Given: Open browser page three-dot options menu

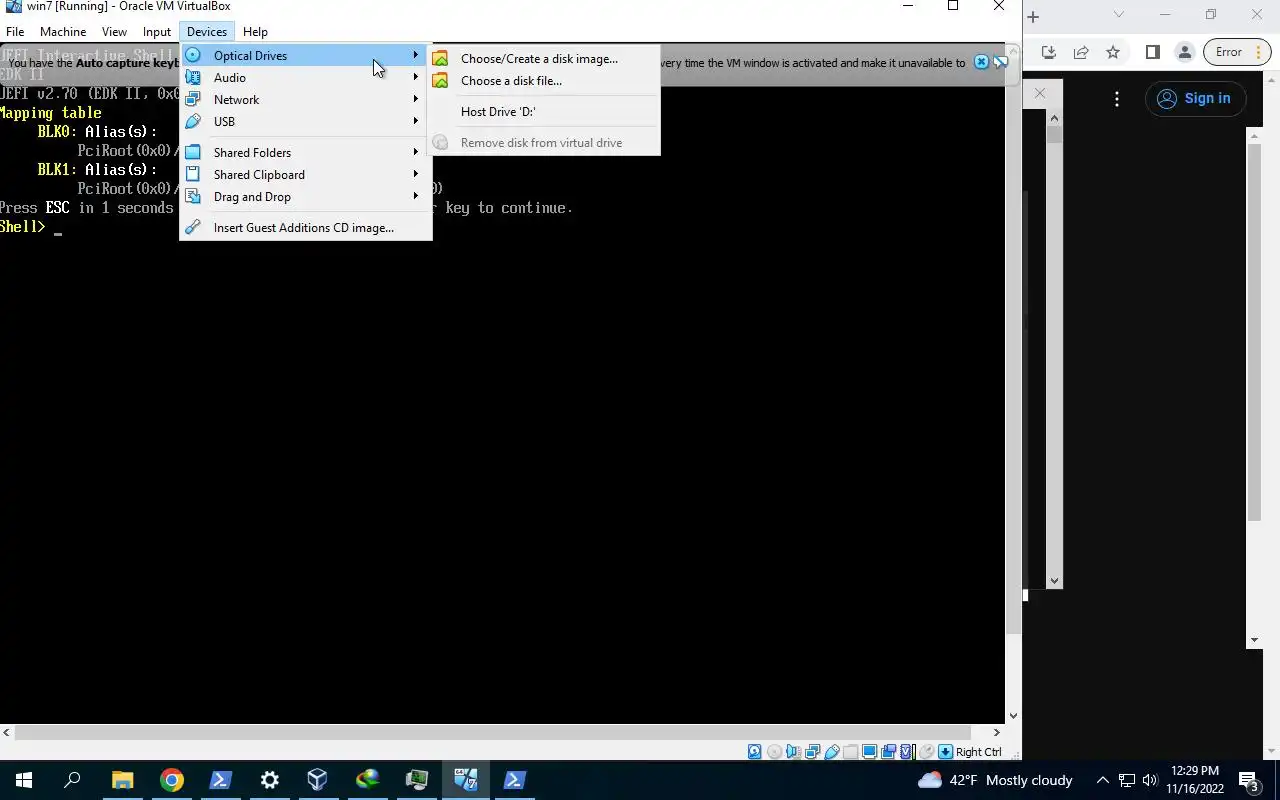Looking at the screenshot, I should [x=1117, y=98].
